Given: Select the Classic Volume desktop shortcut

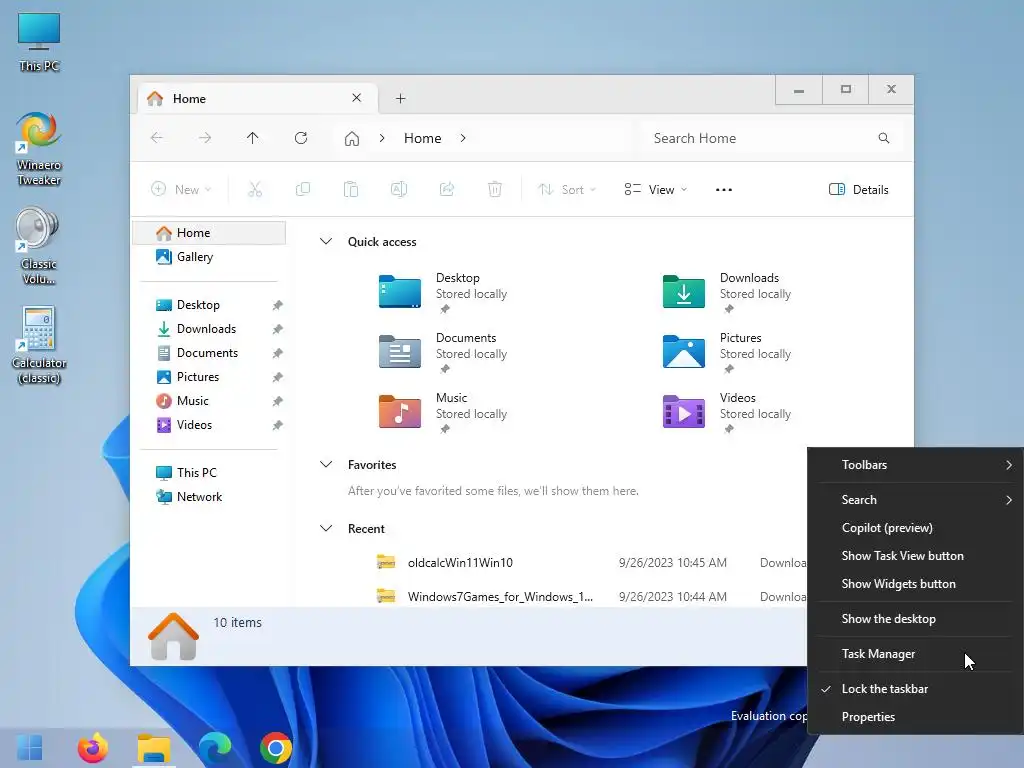Looking at the screenshot, I should (39, 246).
